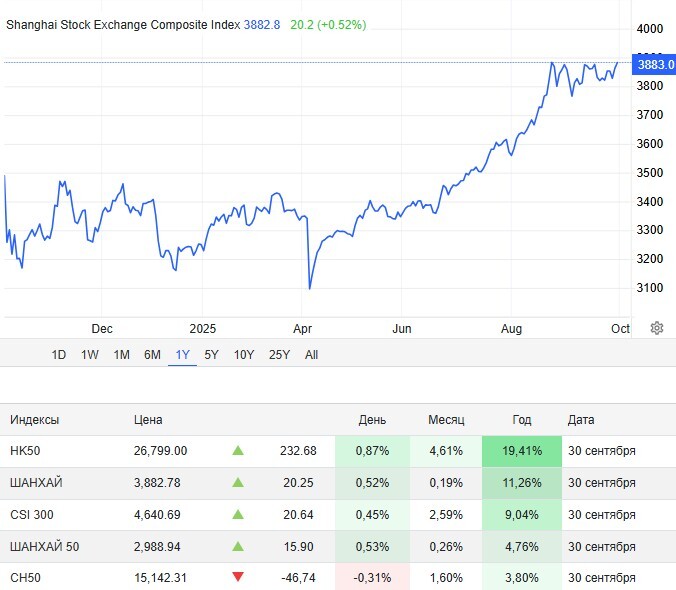Screen dimensions: 676x590
Task: Open chart settings gear icon
Action: 657,328
